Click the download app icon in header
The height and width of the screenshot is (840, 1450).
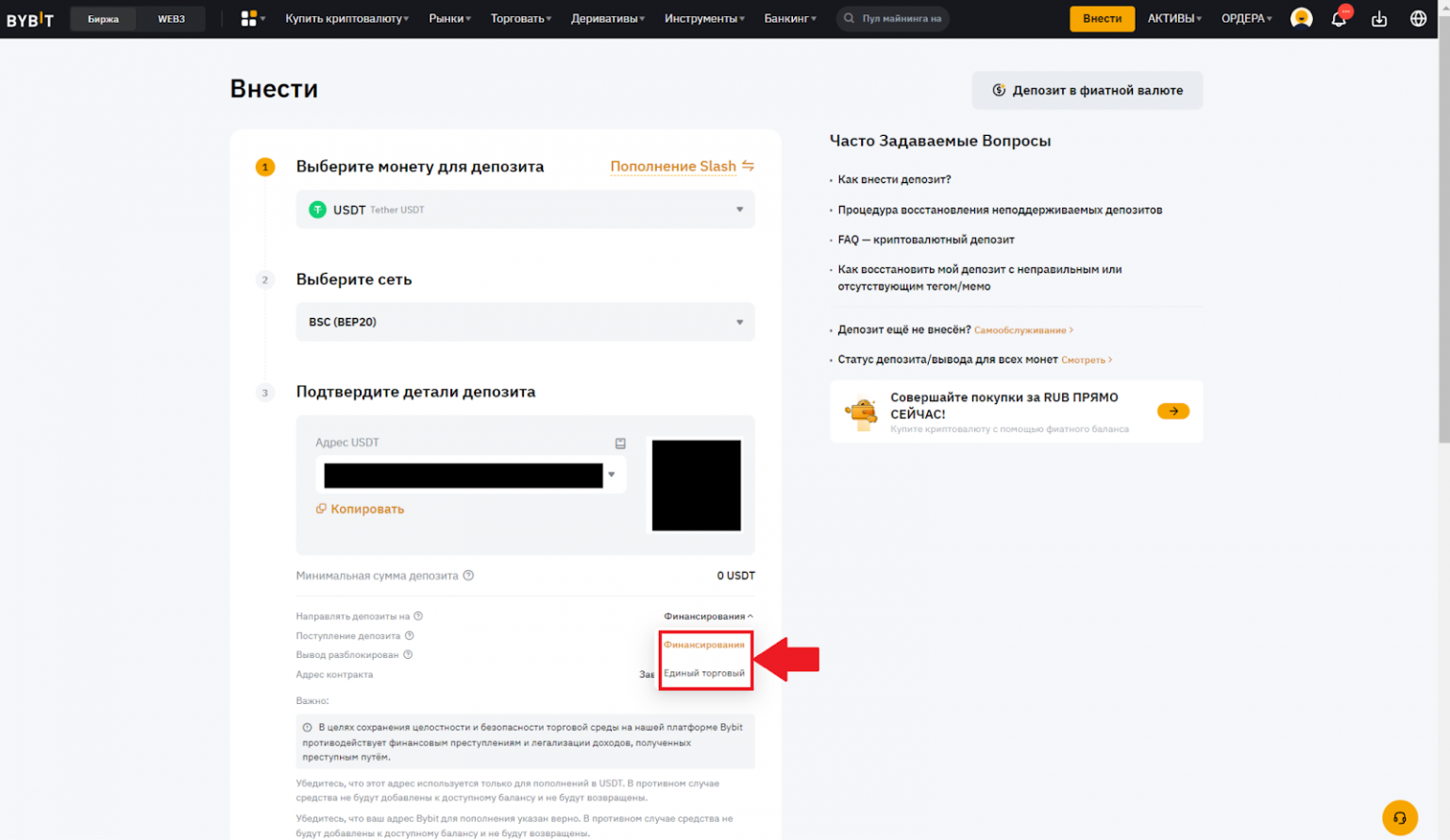[x=1379, y=18]
